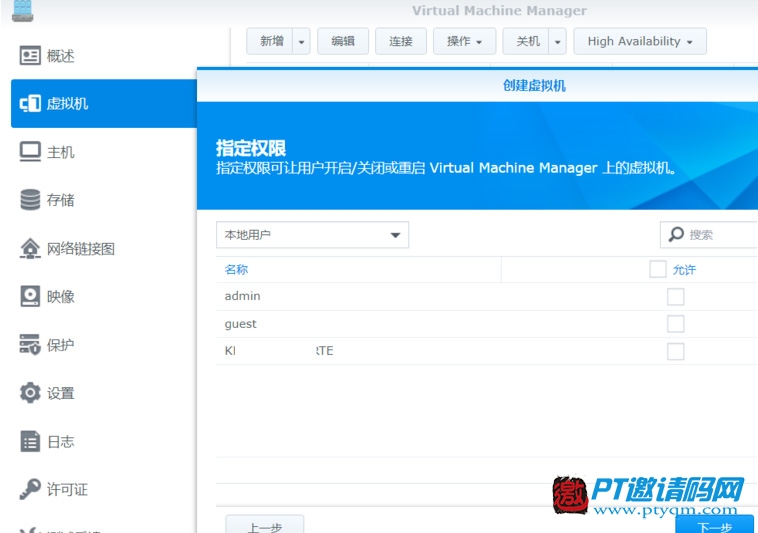The width and height of the screenshot is (758, 533).
Task: Click the 连接 connect button
Action: pos(401,42)
